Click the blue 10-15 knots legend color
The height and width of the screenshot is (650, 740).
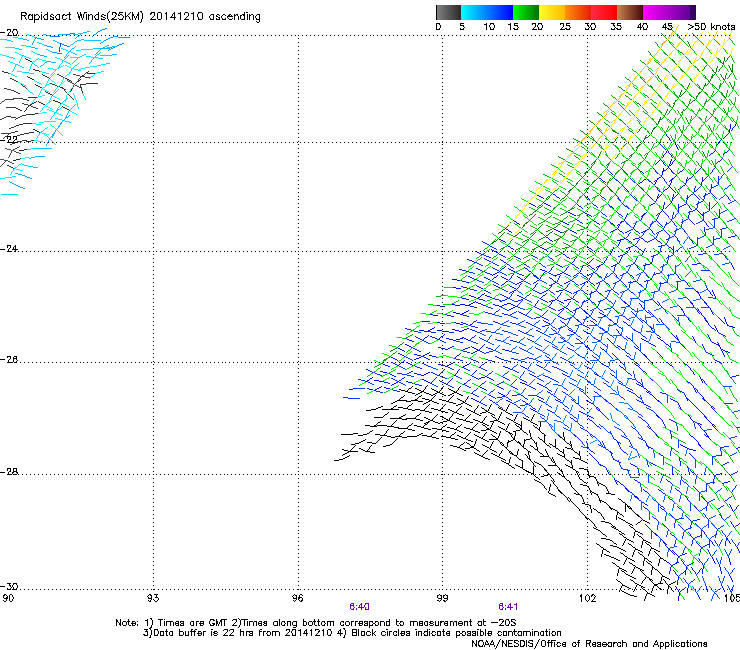[500, 12]
